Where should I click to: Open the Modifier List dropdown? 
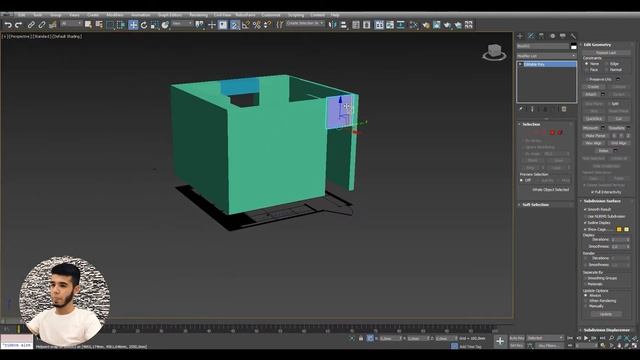click(546, 56)
